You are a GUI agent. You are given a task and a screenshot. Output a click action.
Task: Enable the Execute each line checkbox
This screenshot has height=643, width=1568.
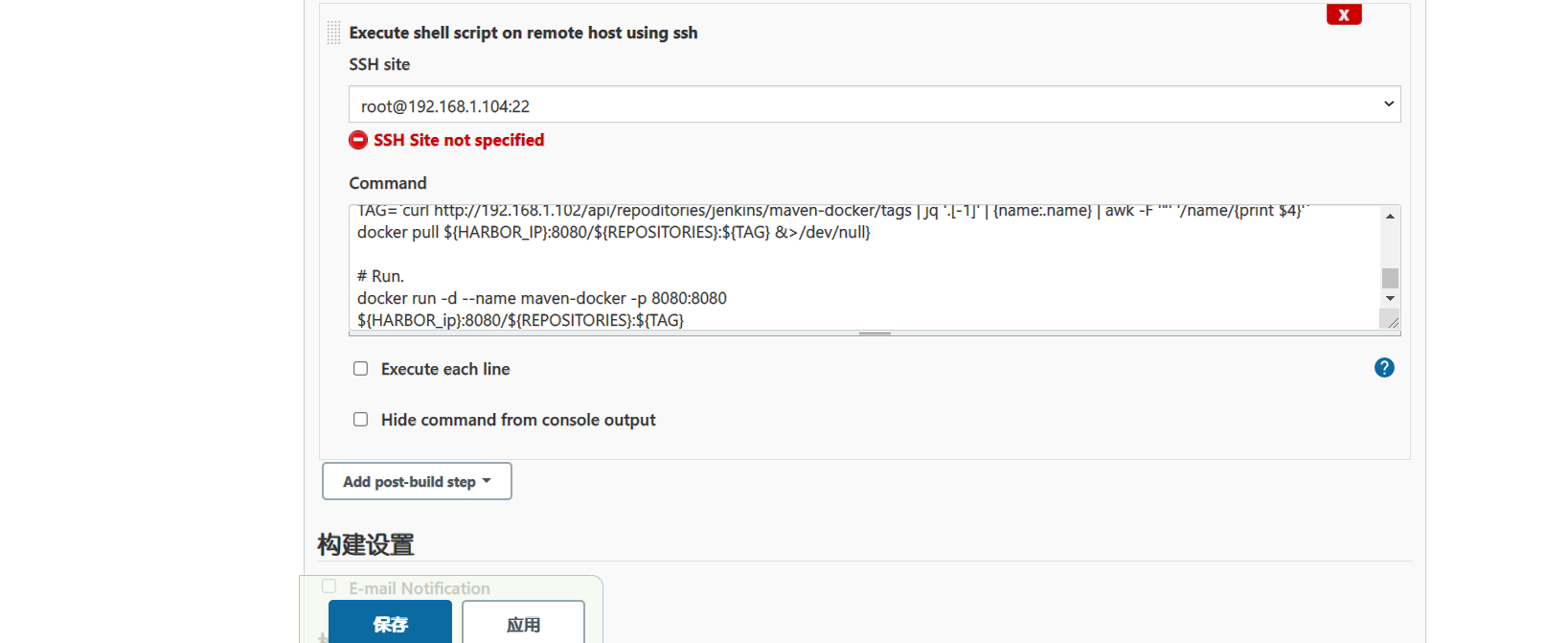click(x=361, y=369)
